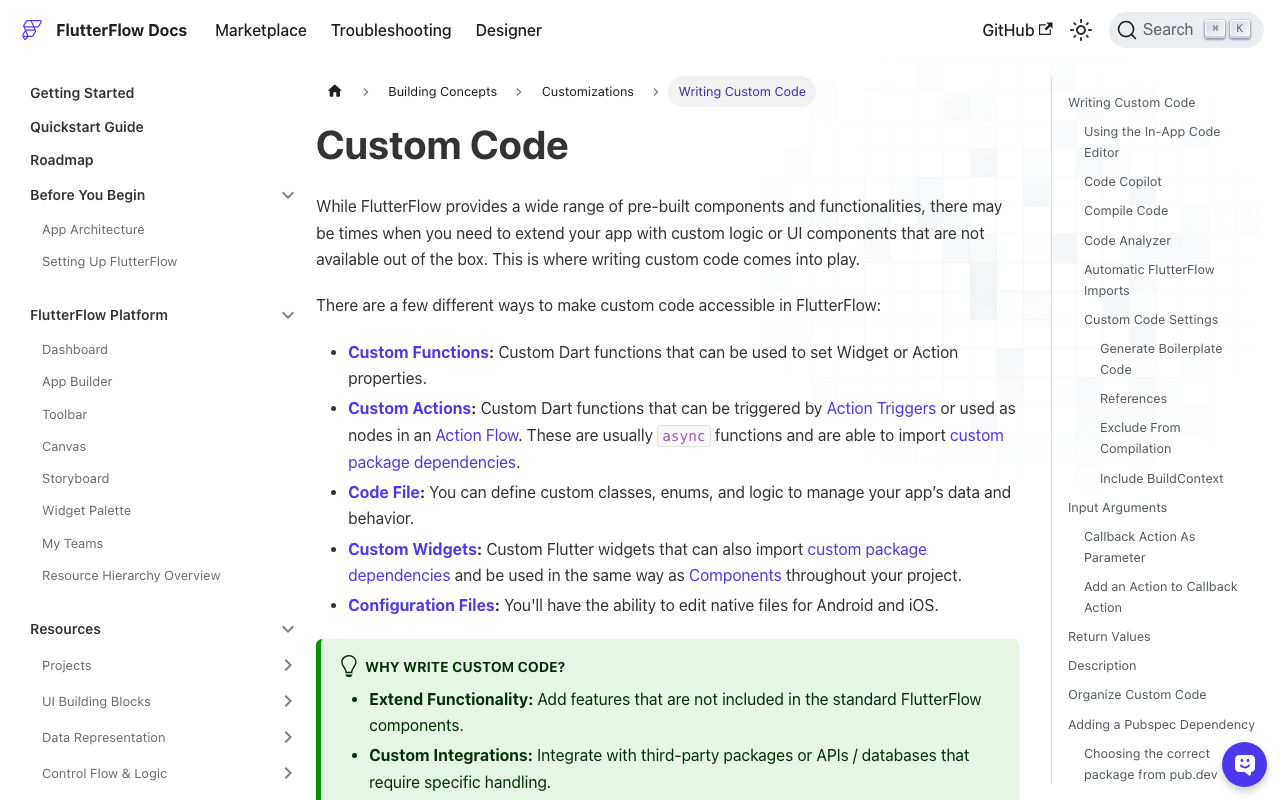The width and height of the screenshot is (1280, 800).
Task: Click the FlutterFlow logo icon
Action: (x=32, y=30)
